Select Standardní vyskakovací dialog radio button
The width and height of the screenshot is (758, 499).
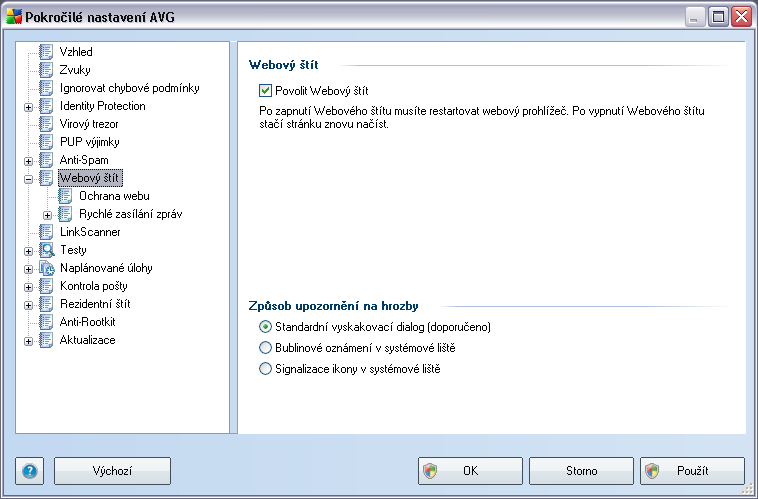click(265, 327)
